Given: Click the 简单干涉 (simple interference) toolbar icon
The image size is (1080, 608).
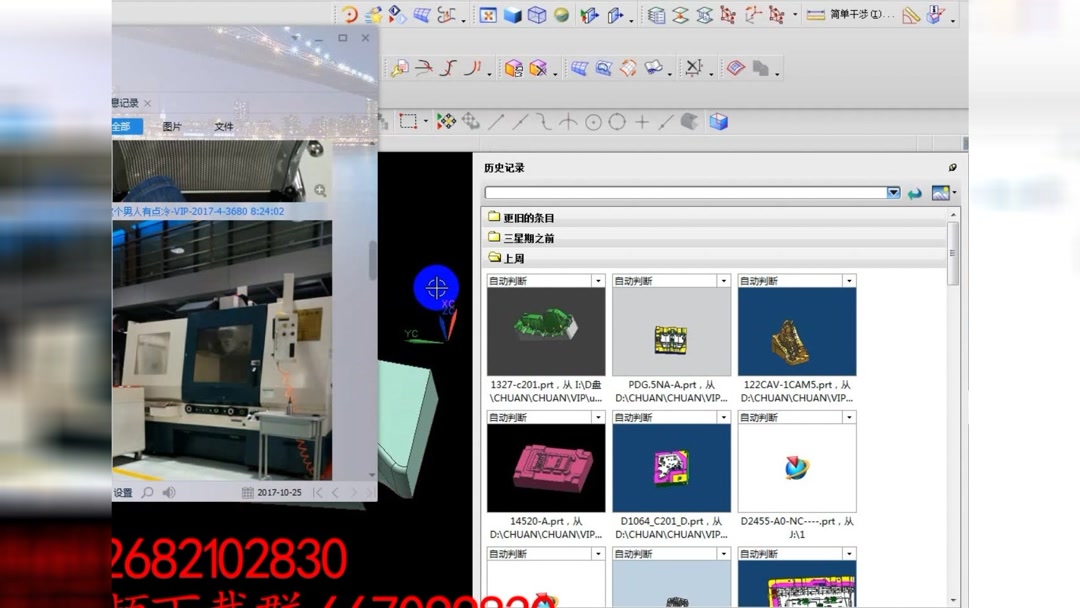Looking at the screenshot, I should tap(816, 14).
